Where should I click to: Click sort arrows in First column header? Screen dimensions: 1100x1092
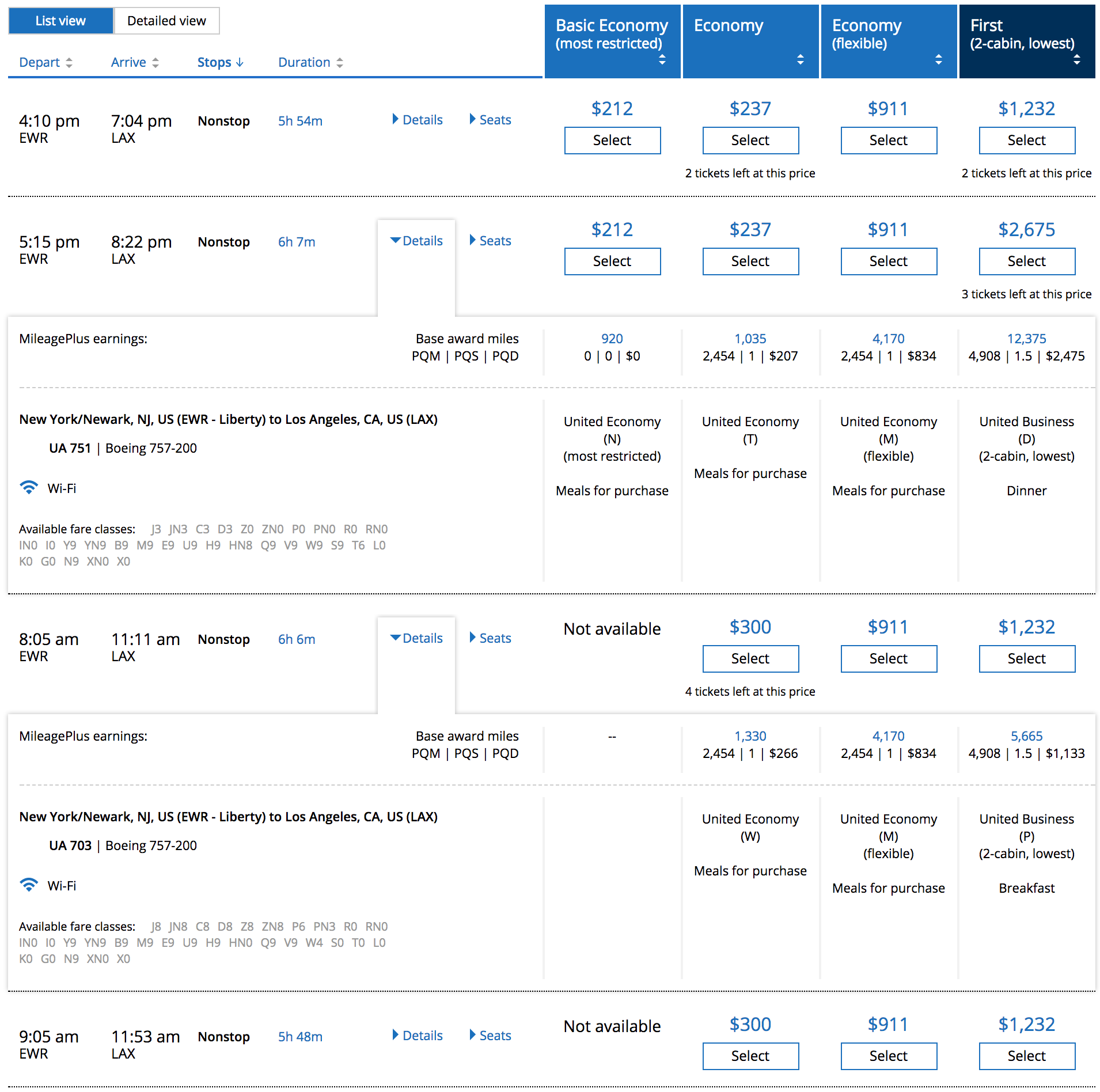click(x=1076, y=59)
